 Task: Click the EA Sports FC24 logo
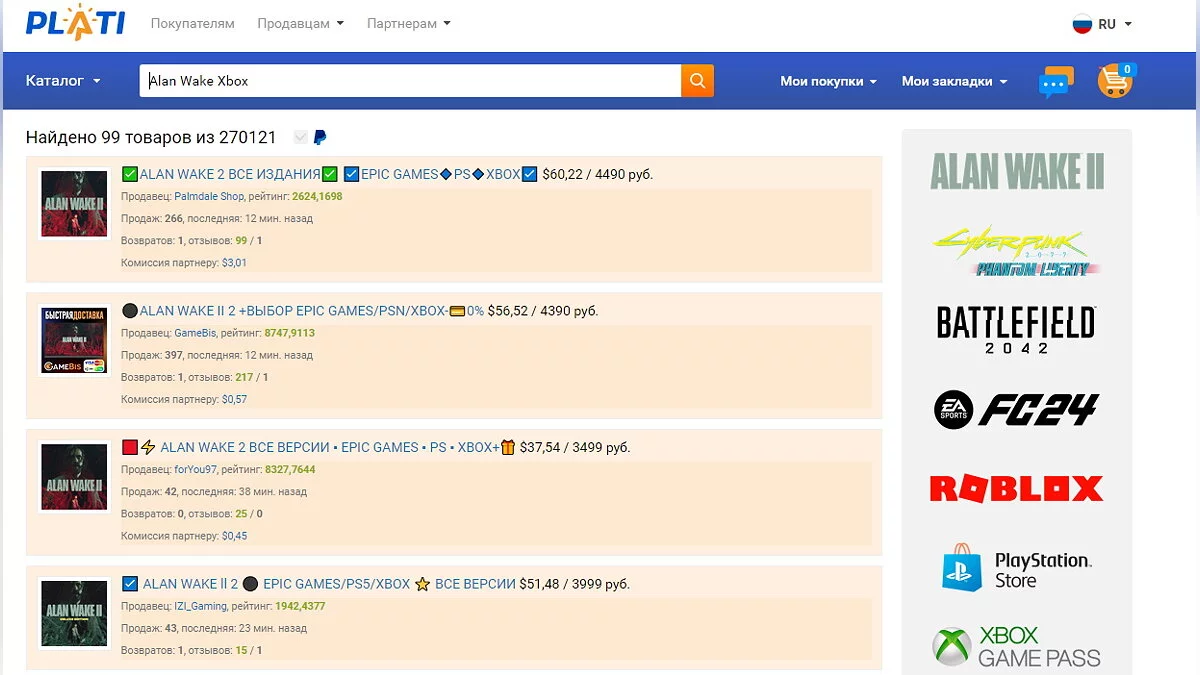1016,409
